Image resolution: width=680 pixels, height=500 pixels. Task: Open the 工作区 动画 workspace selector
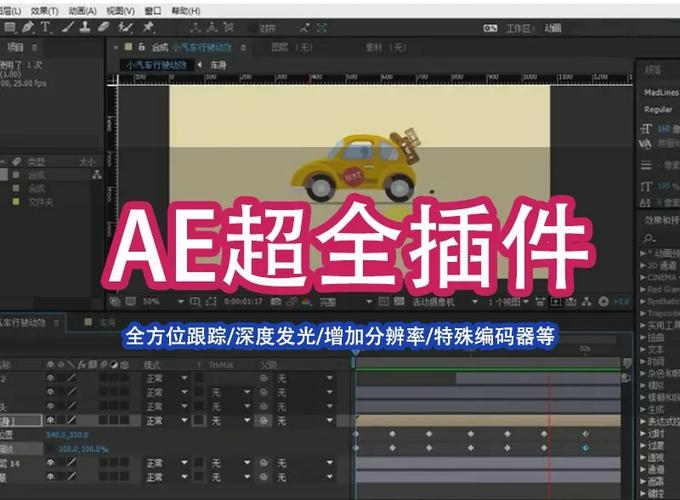(x=553, y=28)
